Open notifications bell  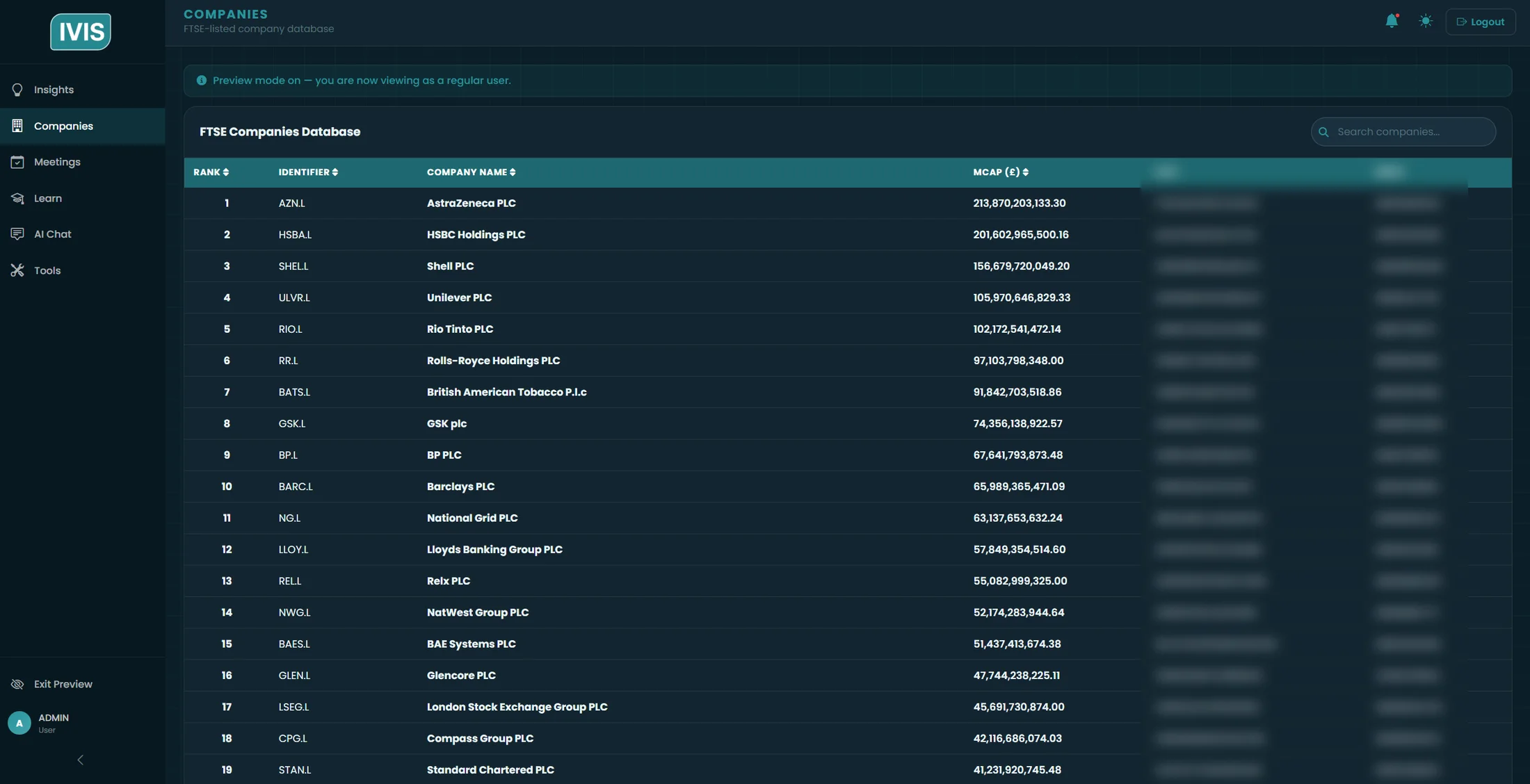1392,21
